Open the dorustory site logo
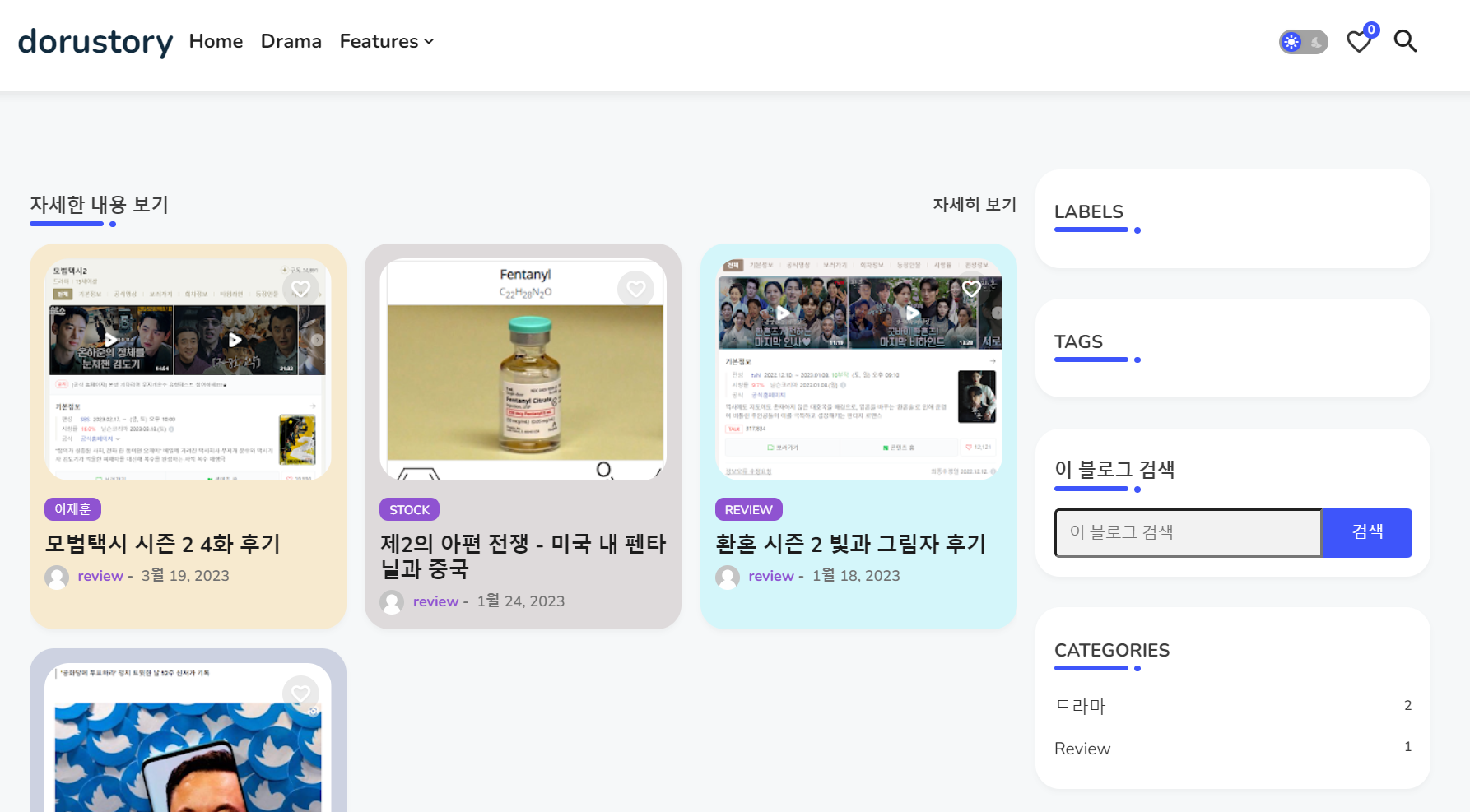Viewport: 1470px width, 812px height. (95, 41)
